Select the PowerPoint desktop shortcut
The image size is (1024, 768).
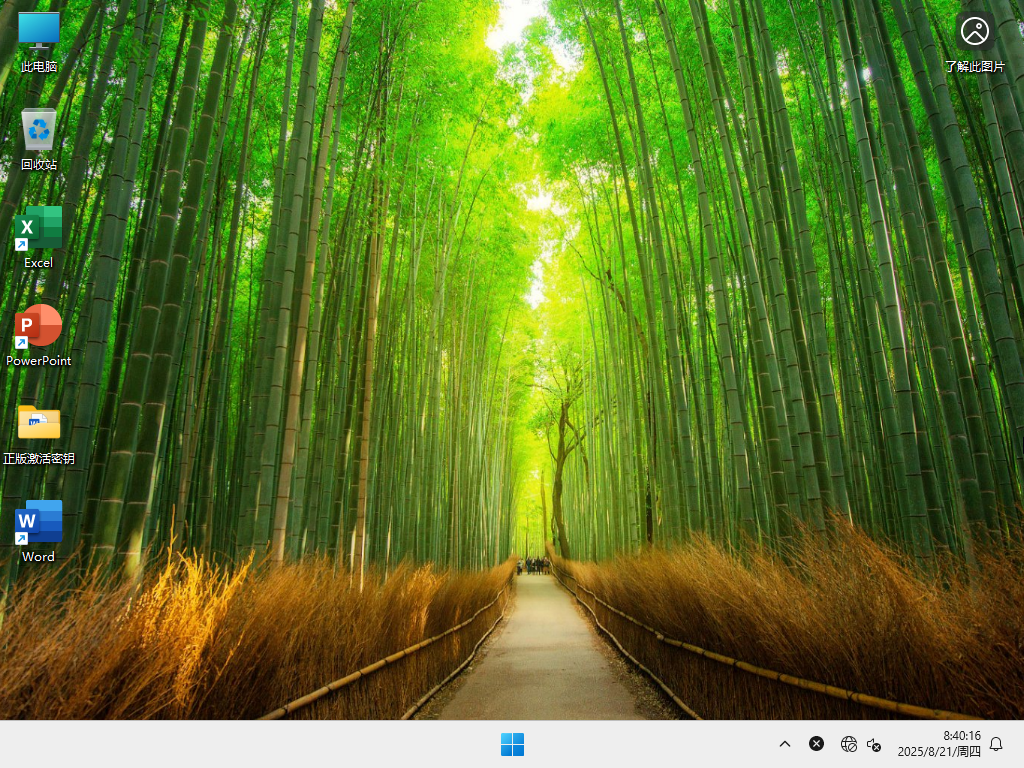tap(38, 324)
